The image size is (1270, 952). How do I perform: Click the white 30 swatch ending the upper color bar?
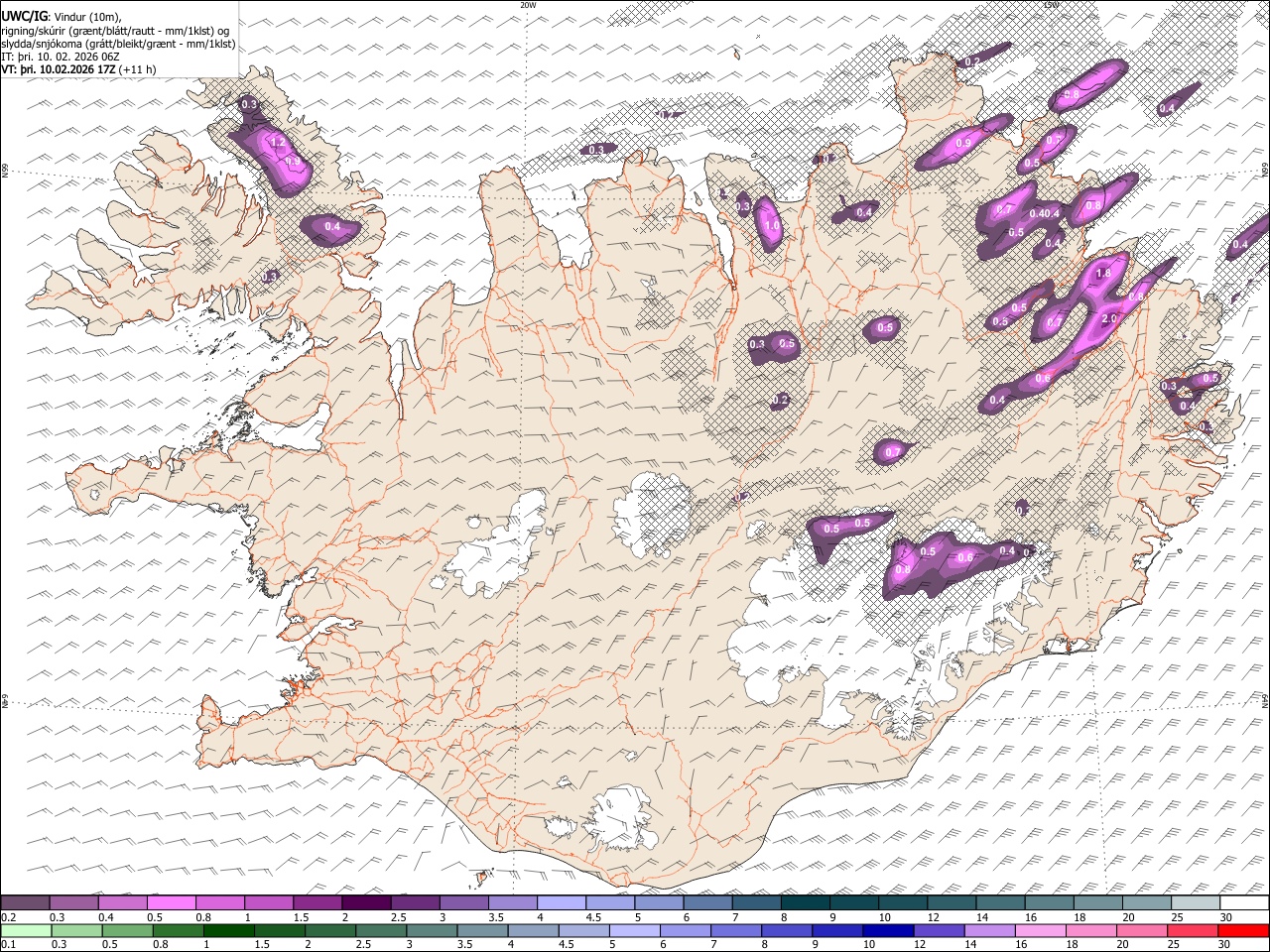coord(1244,902)
